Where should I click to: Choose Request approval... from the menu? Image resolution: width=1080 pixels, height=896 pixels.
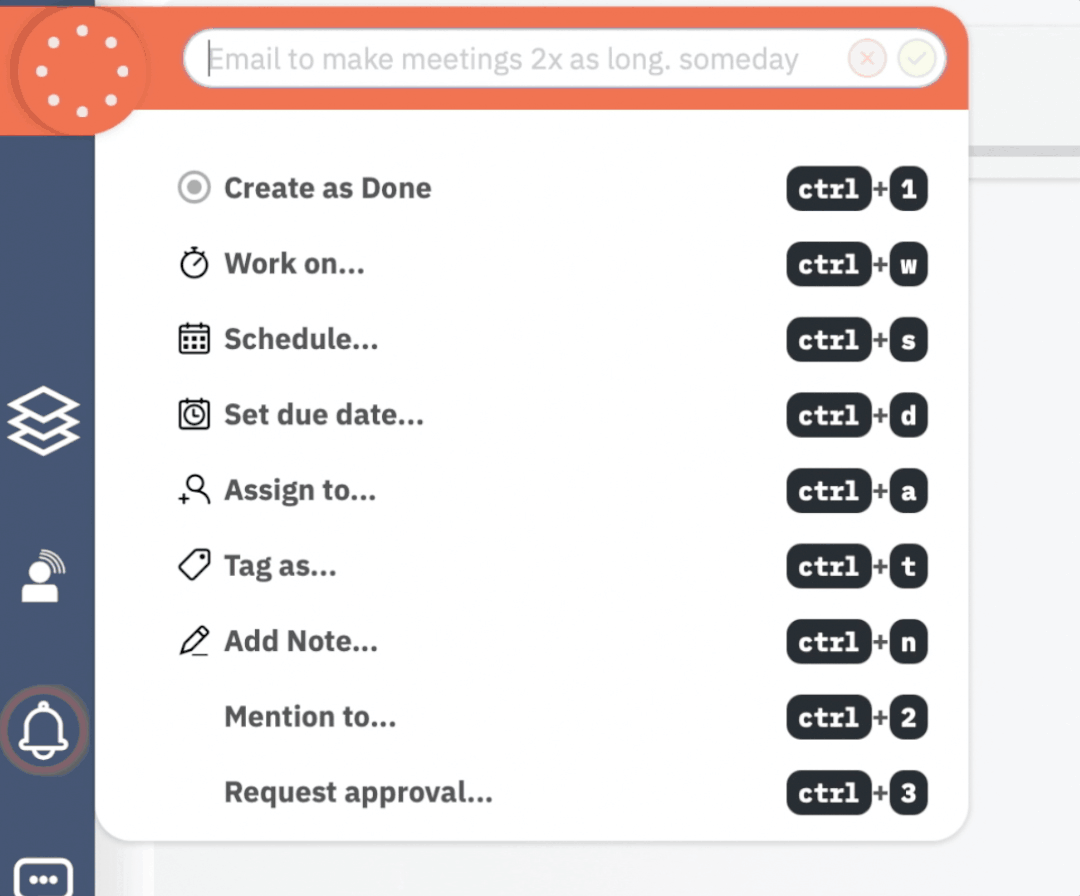pyautogui.click(x=358, y=793)
